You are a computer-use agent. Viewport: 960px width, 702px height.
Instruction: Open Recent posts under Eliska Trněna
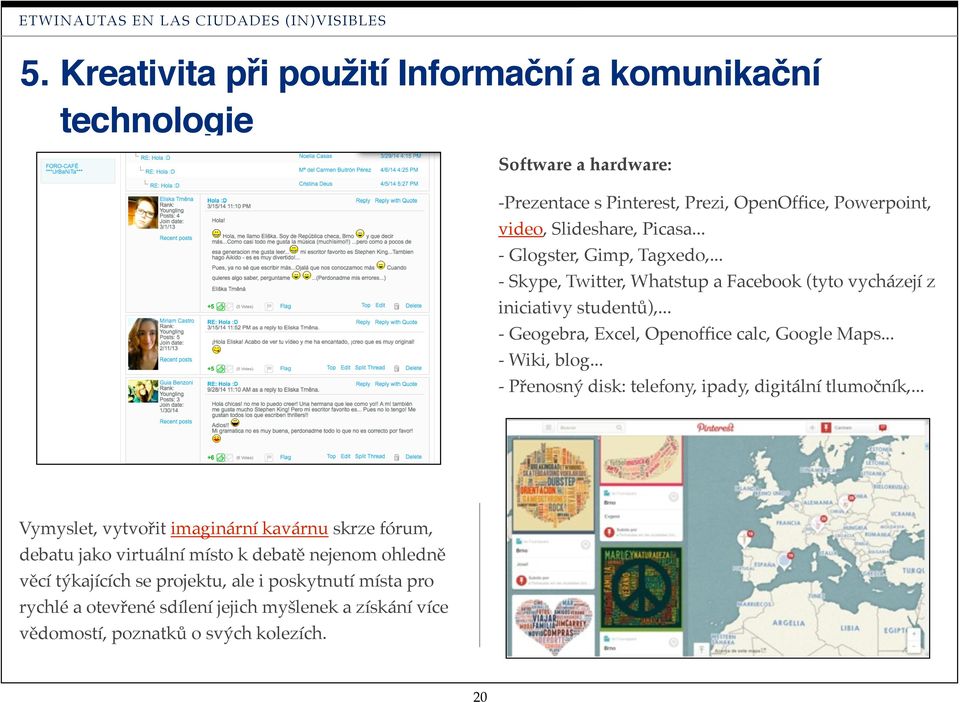pyautogui.click(x=176, y=237)
